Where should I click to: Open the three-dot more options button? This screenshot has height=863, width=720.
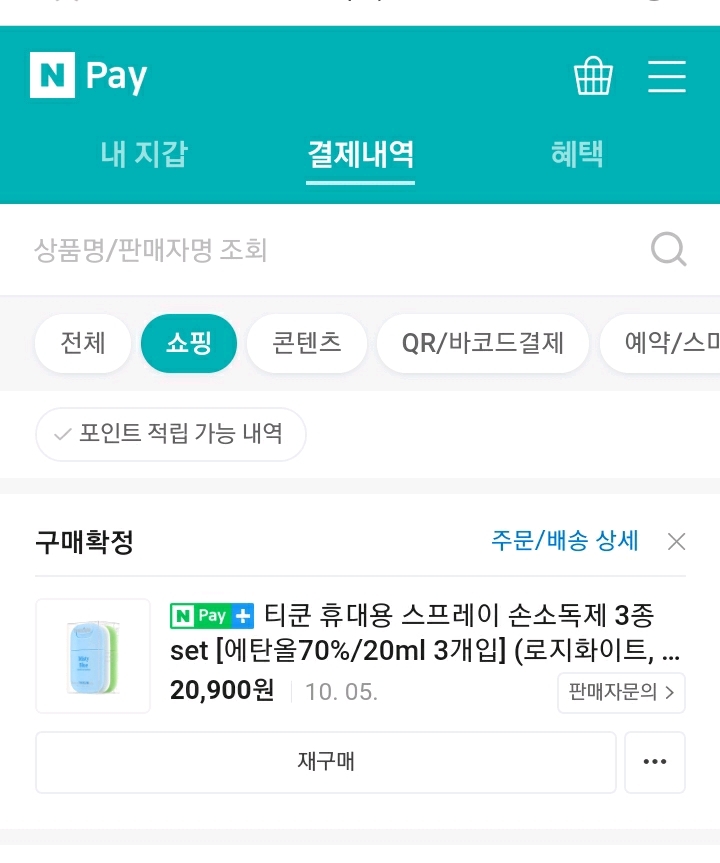pyautogui.click(x=655, y=762)
